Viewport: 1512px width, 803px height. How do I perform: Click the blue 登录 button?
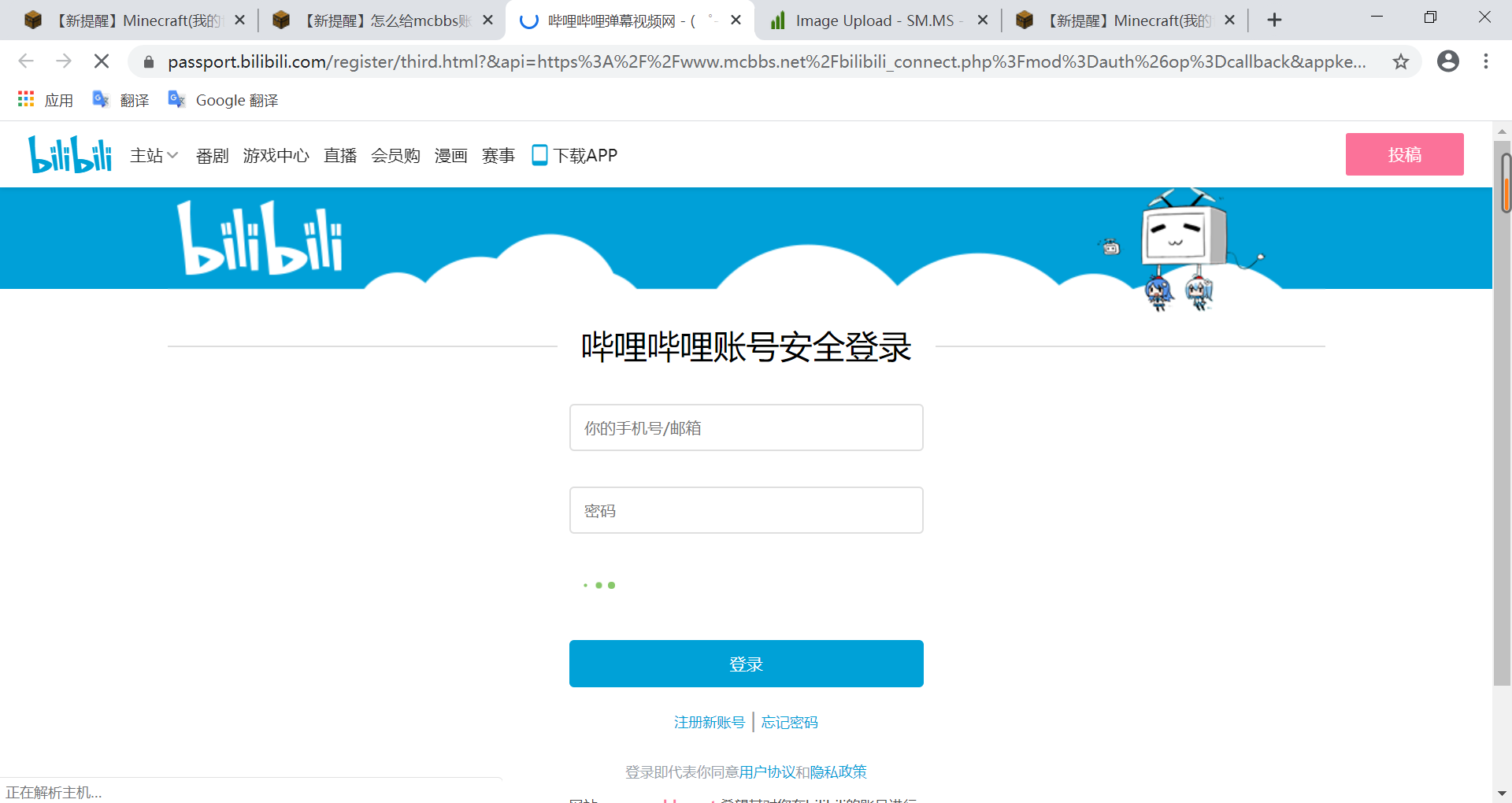pyautogui.click(x=746, y=664)
